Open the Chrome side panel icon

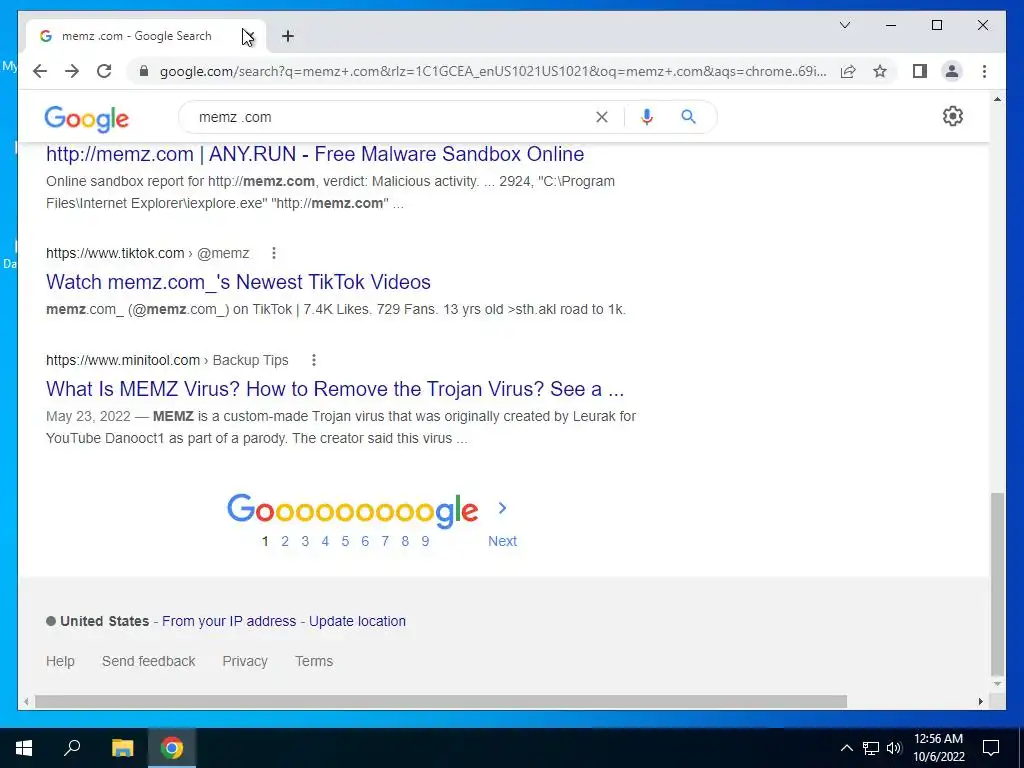coord(920,71)
